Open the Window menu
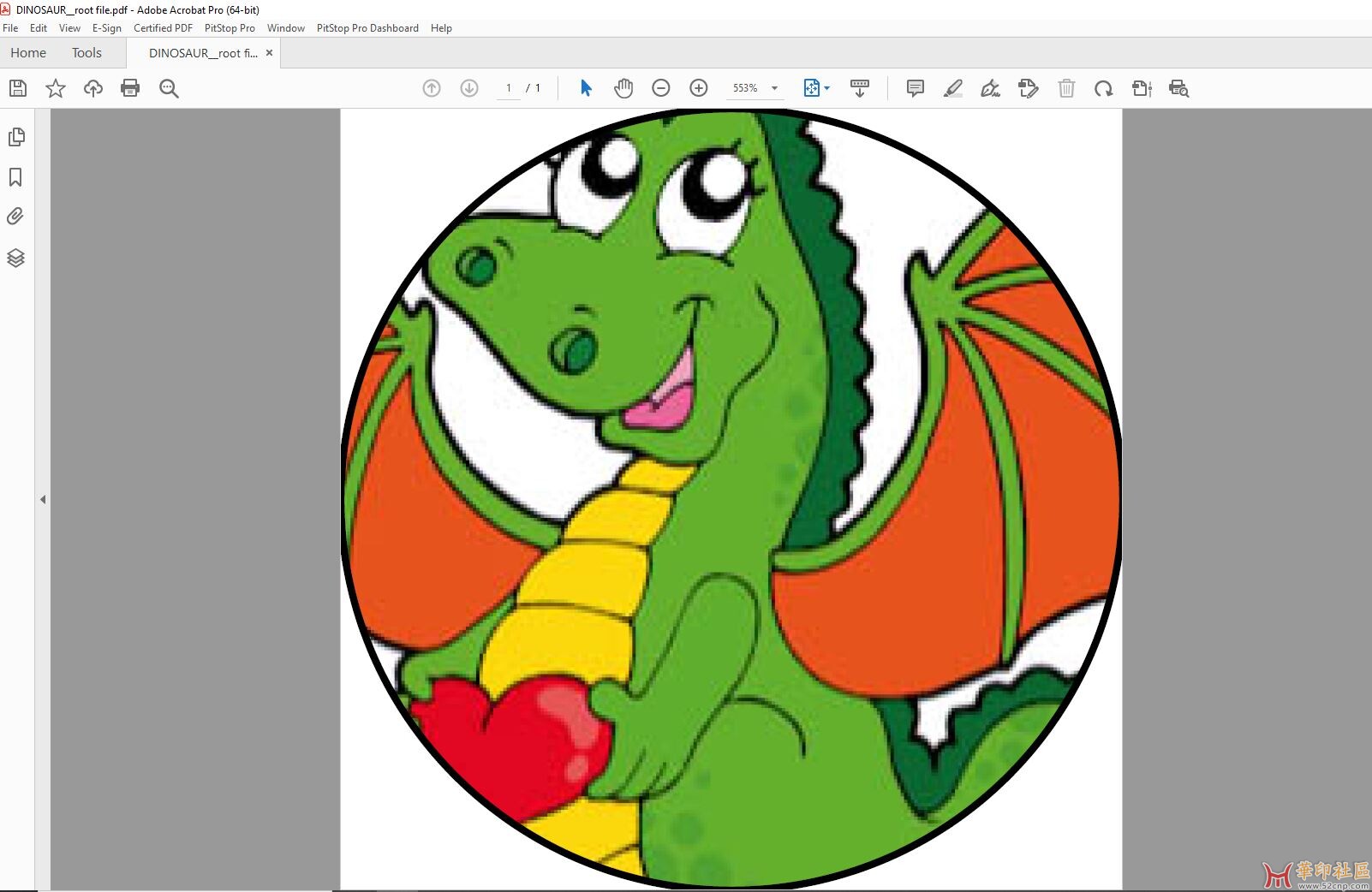 (286, 28)
